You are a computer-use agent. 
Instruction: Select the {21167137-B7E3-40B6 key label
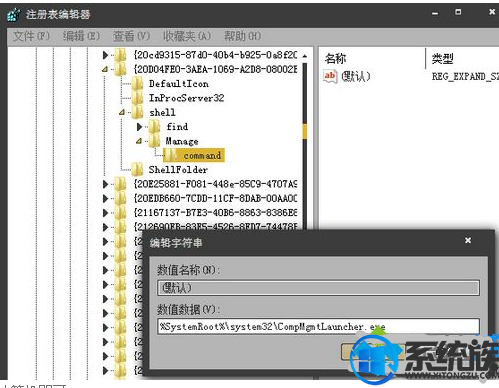pyautogui.click(x=215, y=213)
